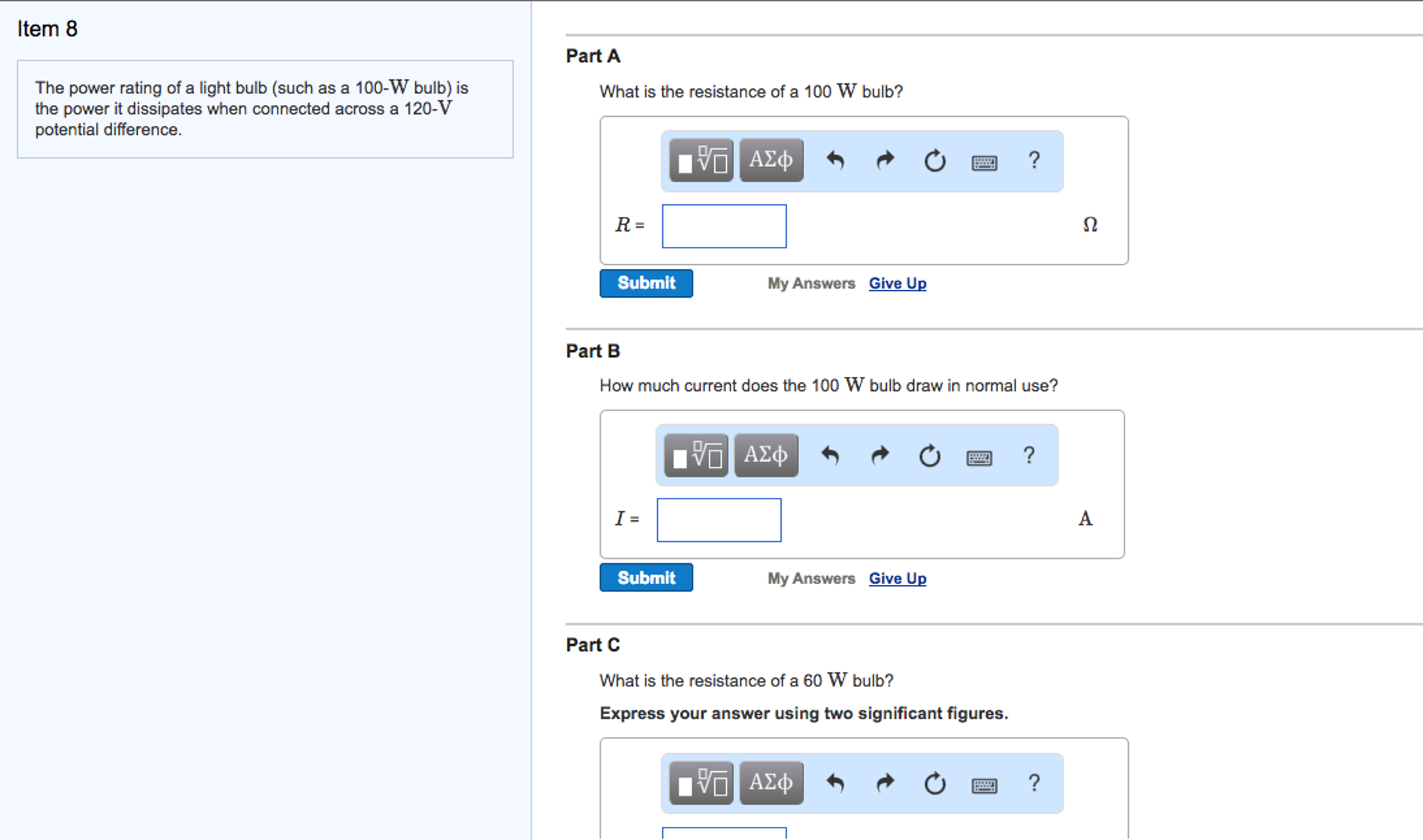Screen dimensions: 1423x840
Task: Submit the Part A resistance answer
Action: tap(646, 283)
